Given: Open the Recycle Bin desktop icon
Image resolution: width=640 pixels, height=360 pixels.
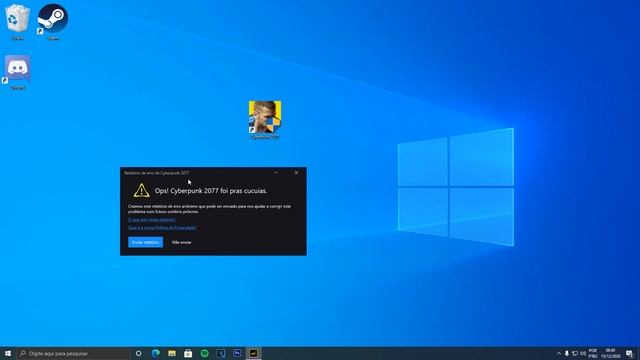Looking at the screenshot, I should pyautogui.click(x=18, y=21).
